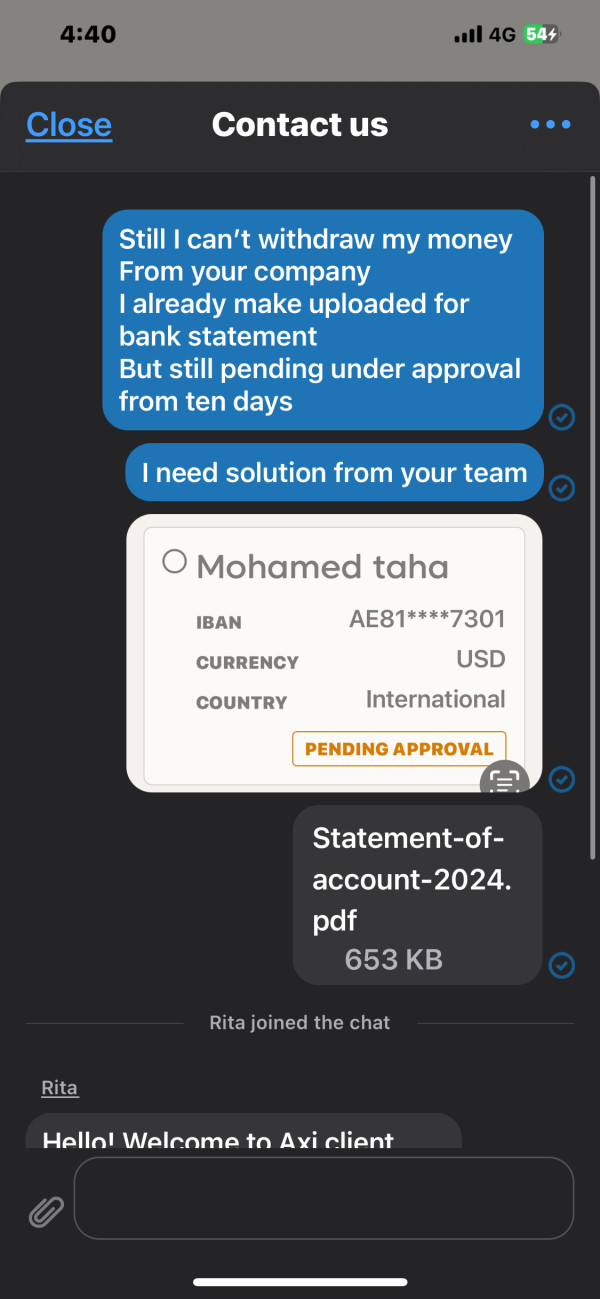This screenshot has height=1299, width=600.
Task: Tap the Close link
Action: [69, 125]
